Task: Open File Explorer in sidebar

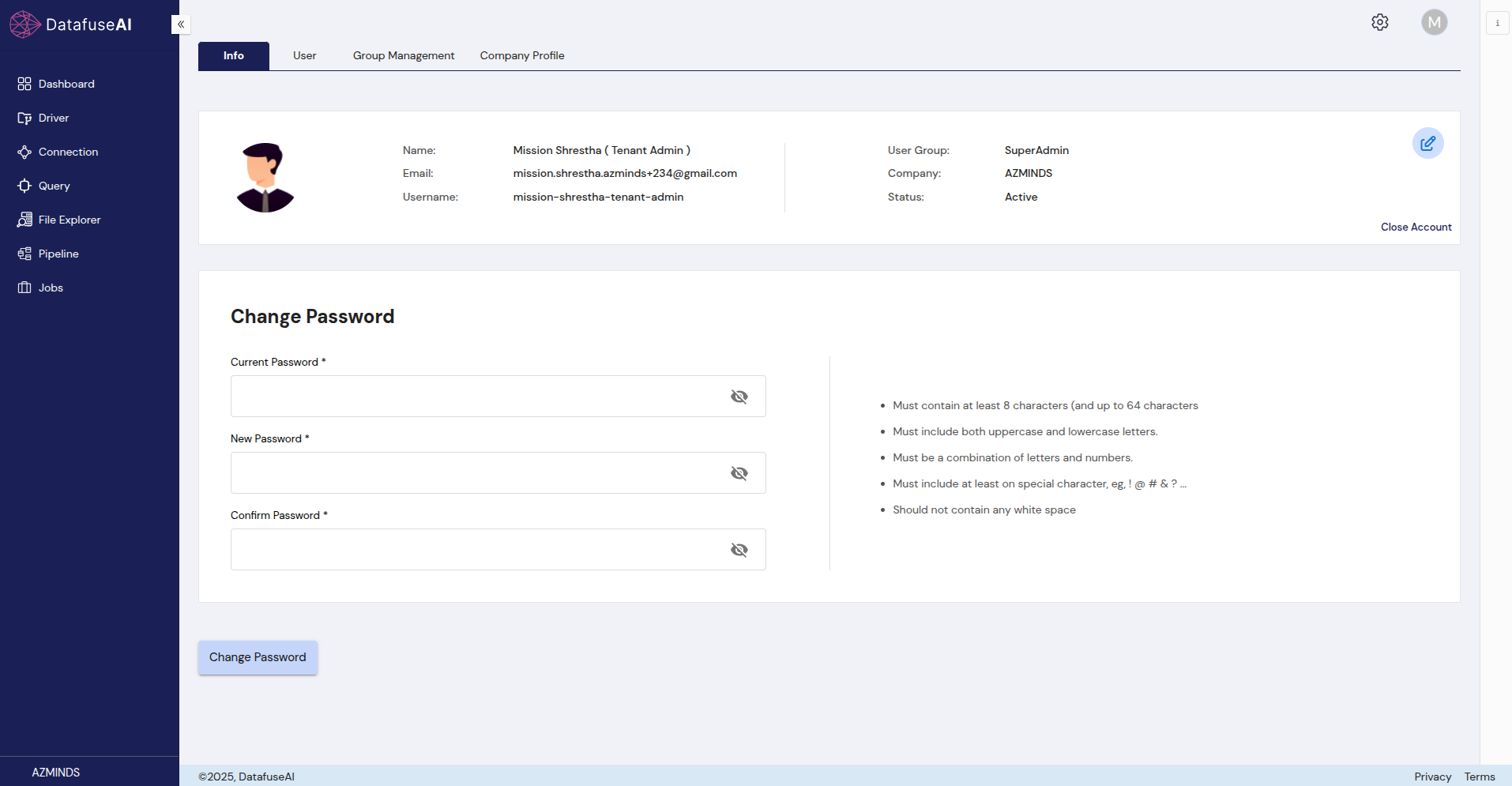Action: pyautogui.click(x=69, y=220)
